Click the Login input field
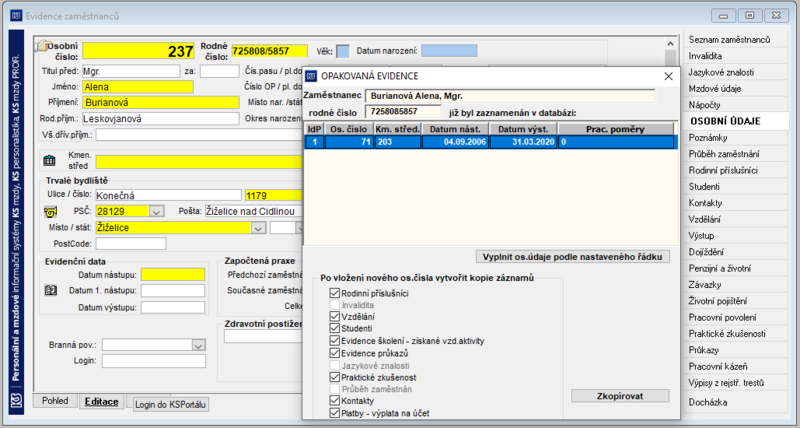Image resolution: width=800 pixels, height=428 pixels. (154, 361)
